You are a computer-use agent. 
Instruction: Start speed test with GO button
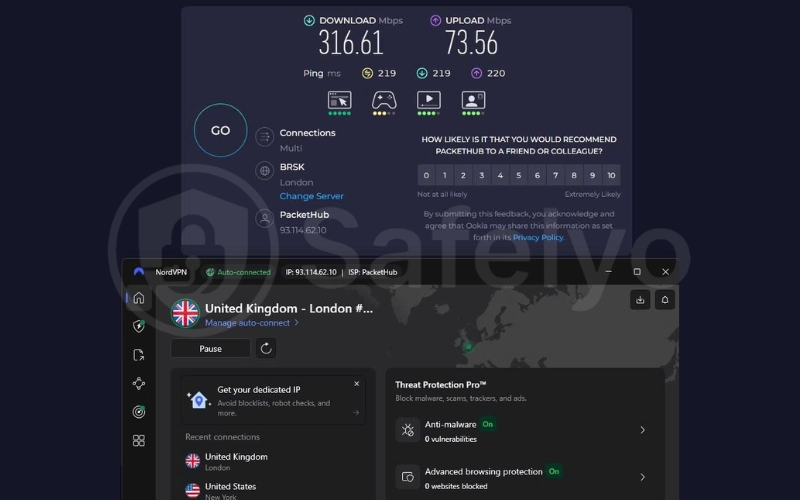coord(220,130)
